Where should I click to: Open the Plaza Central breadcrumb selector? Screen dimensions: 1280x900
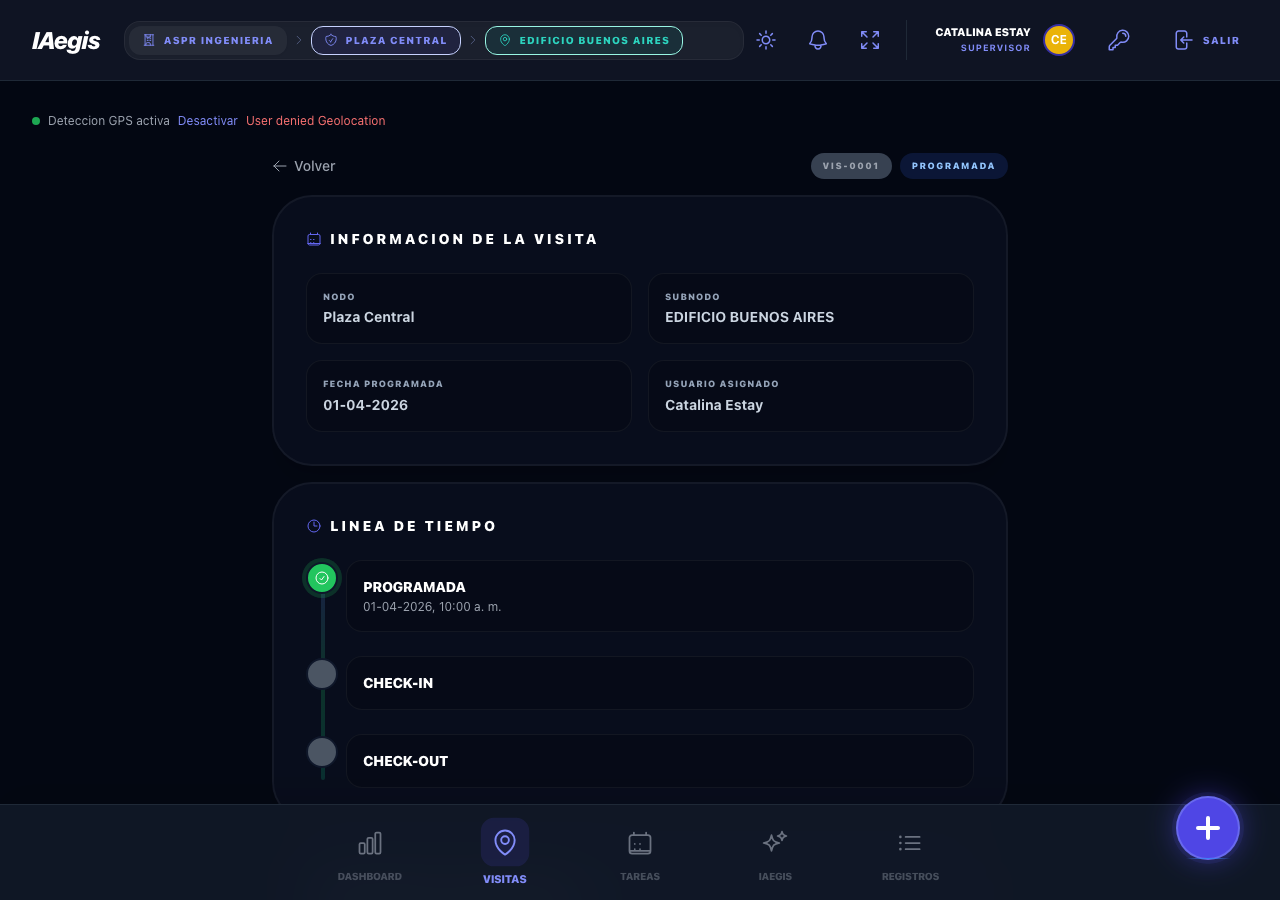point(386,41)
